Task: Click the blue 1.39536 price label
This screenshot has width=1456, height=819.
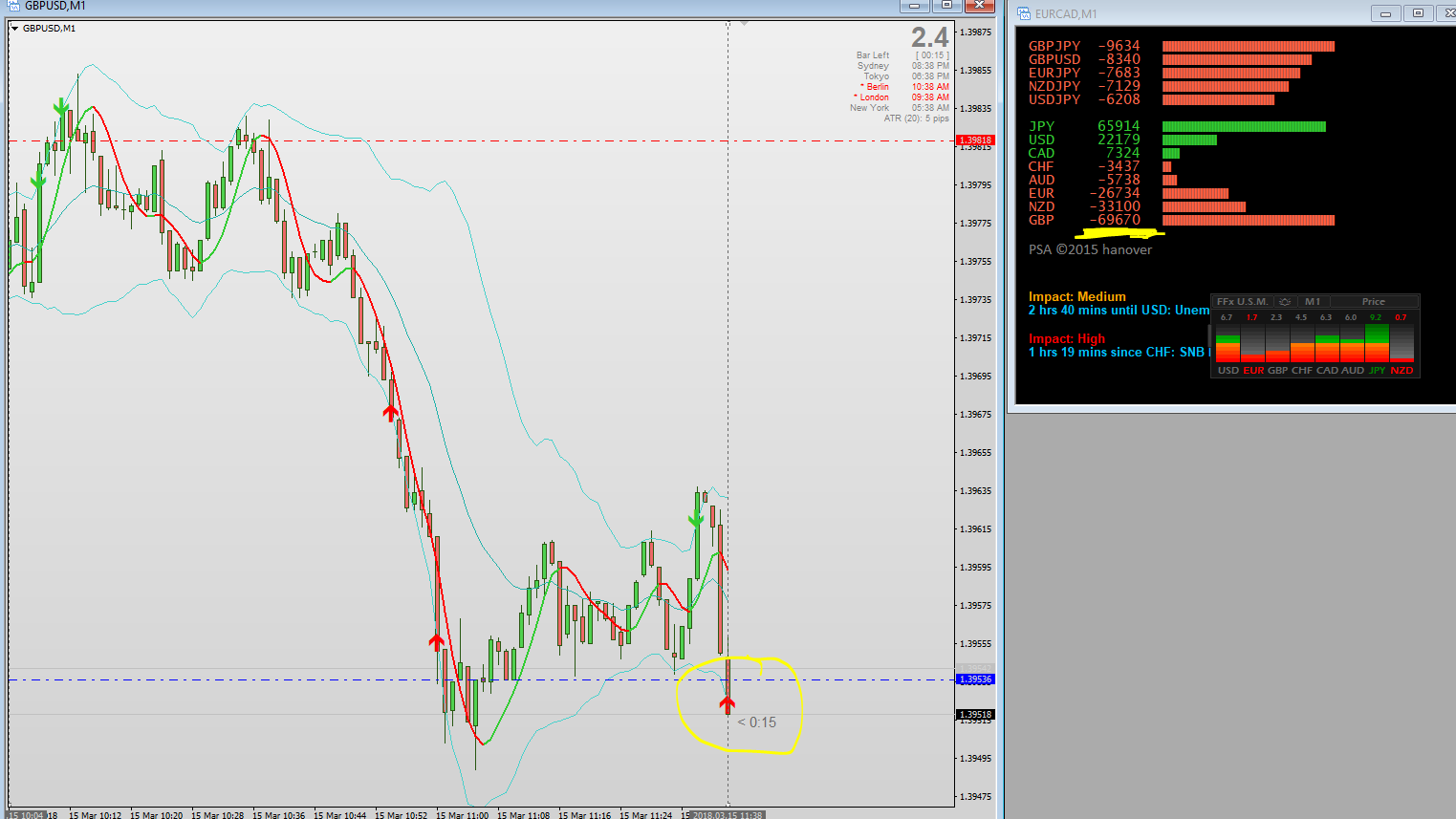Action: coord(975,679)
